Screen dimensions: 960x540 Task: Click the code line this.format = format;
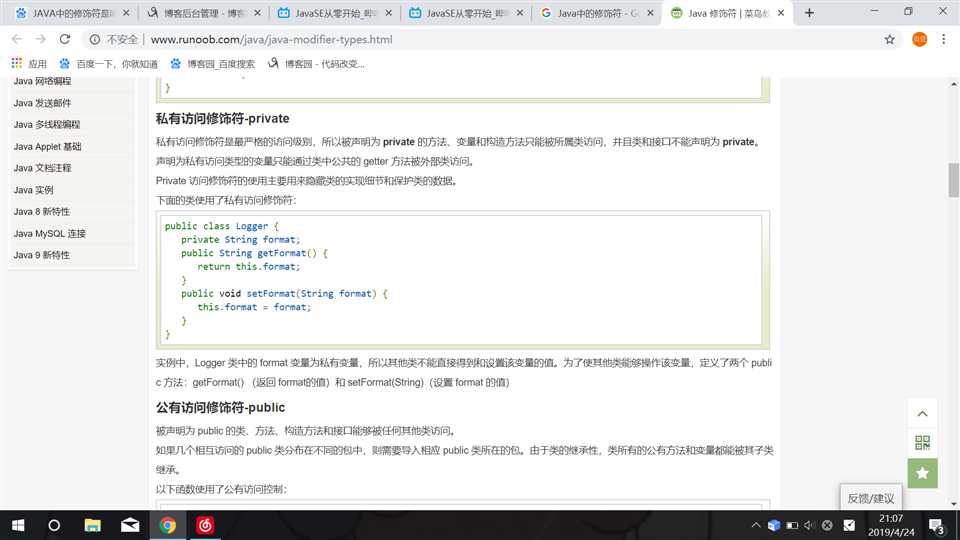pyautogui.click(x=254, y=307)
